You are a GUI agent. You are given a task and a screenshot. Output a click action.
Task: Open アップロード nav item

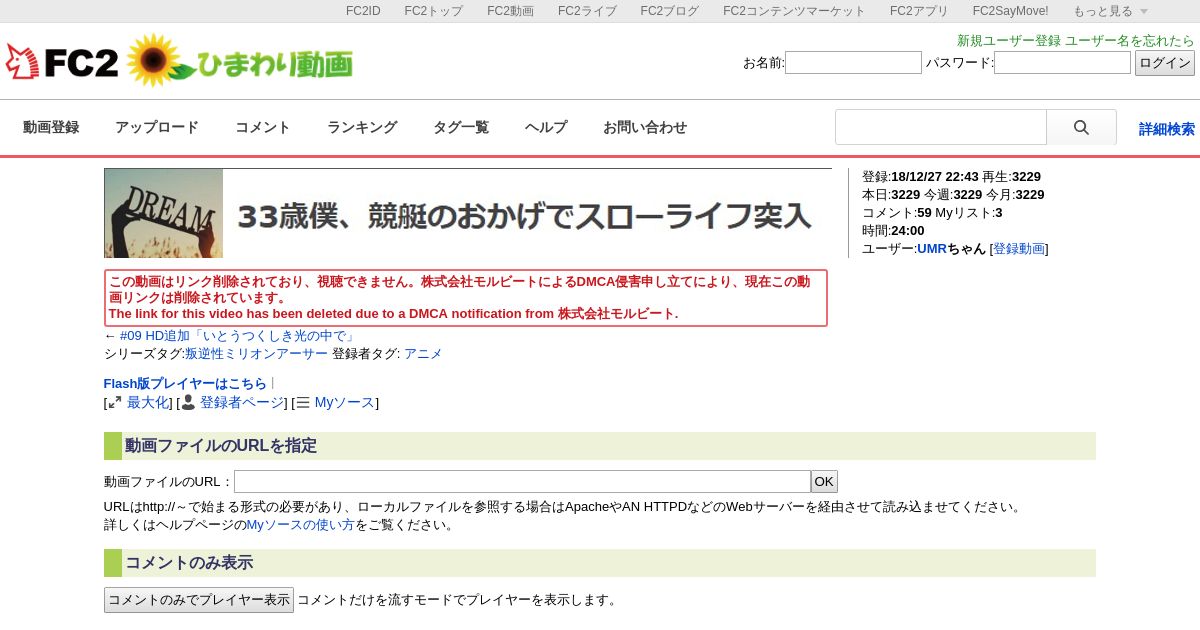tap(157, 127)
